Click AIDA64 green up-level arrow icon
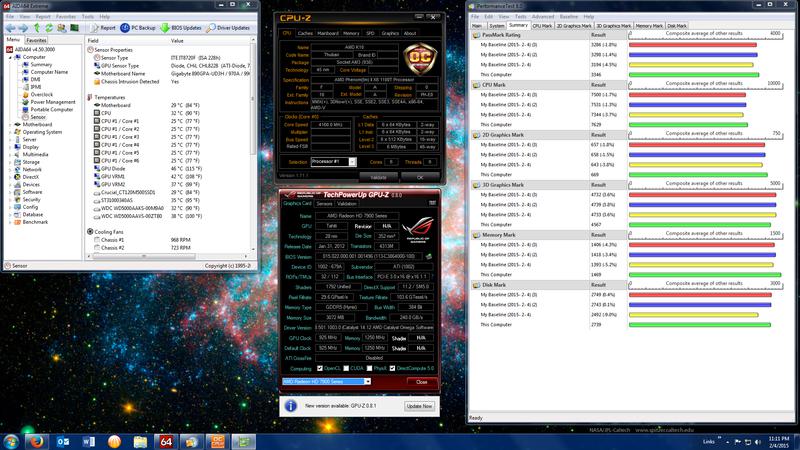This screenshot has width=800, height=450. coord(37,28)
